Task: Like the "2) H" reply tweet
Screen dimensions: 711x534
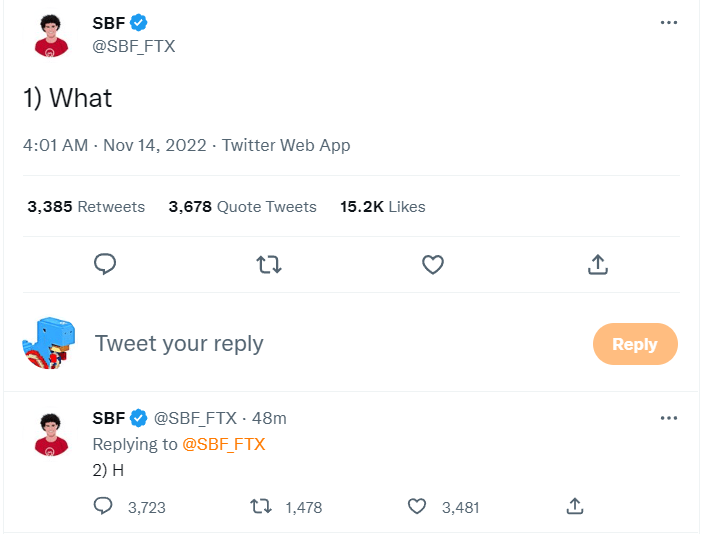Action: (x=417, y=507)
